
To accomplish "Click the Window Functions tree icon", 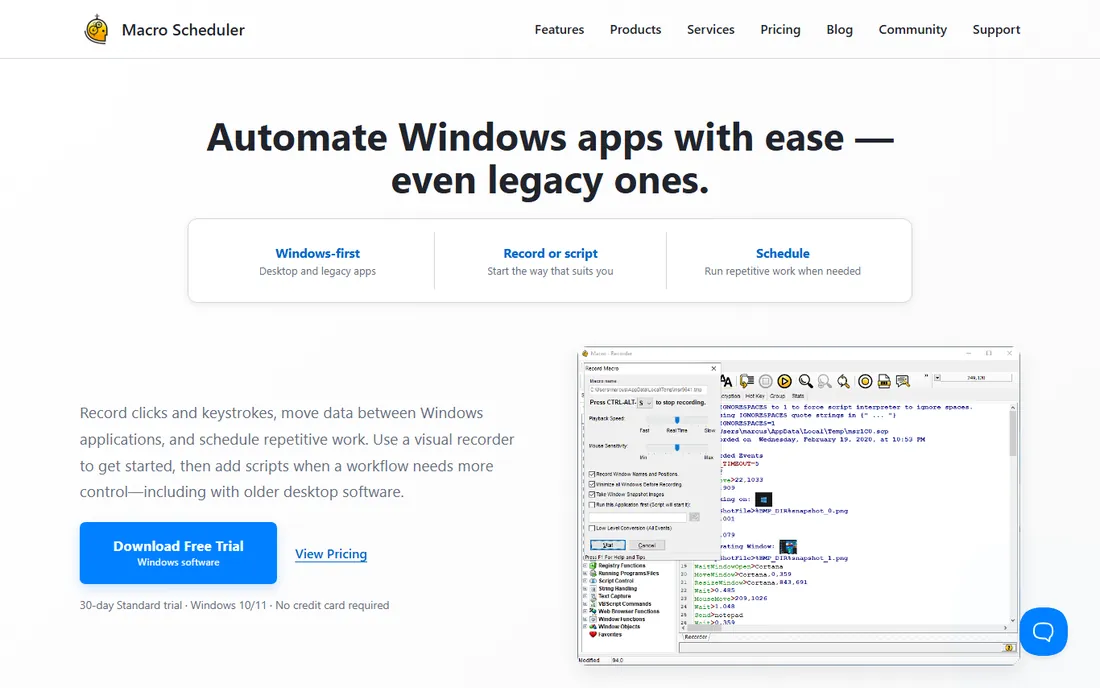I will tap(593, 619).
